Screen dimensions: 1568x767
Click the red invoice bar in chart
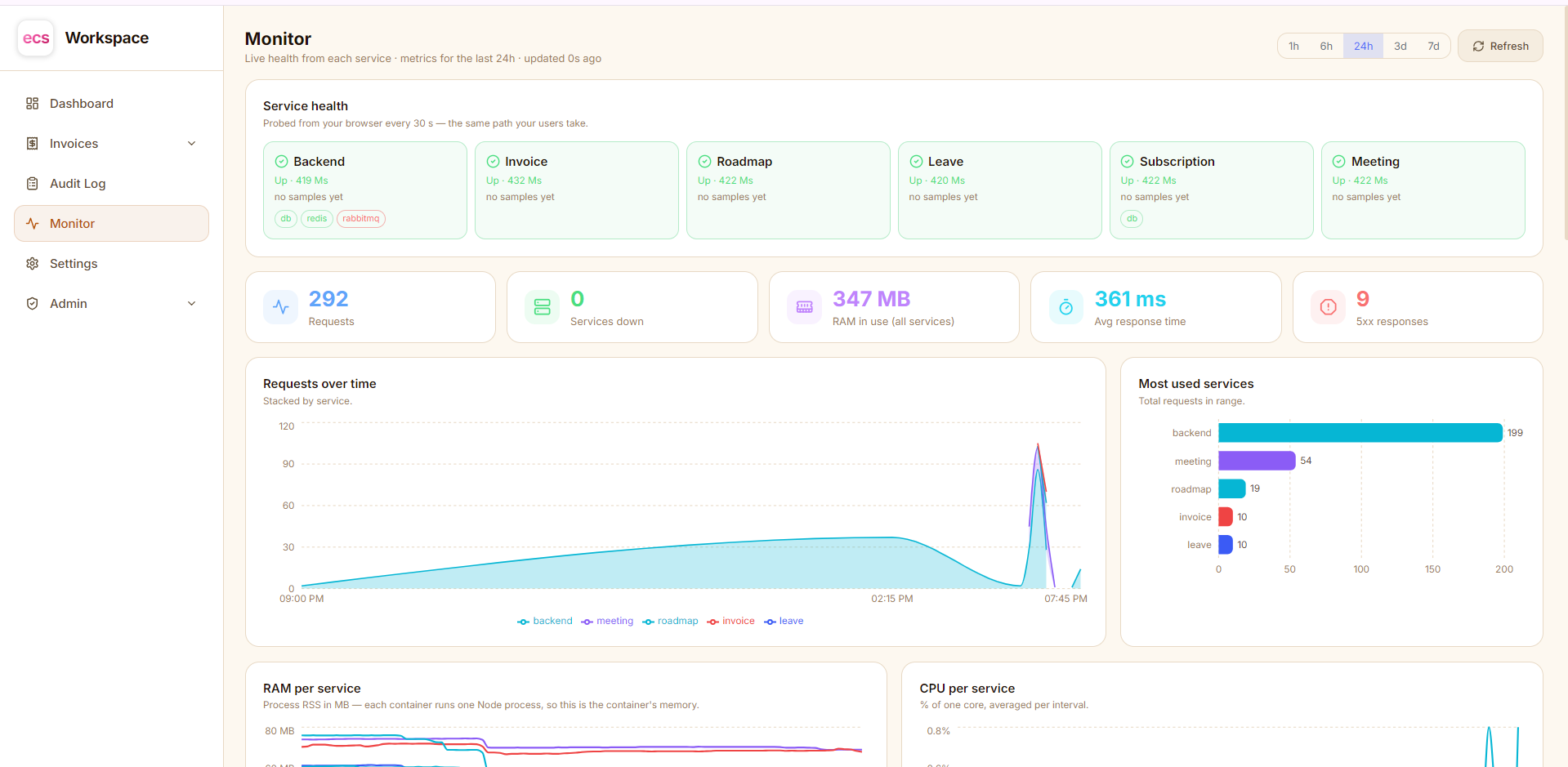coord(1226,517)
